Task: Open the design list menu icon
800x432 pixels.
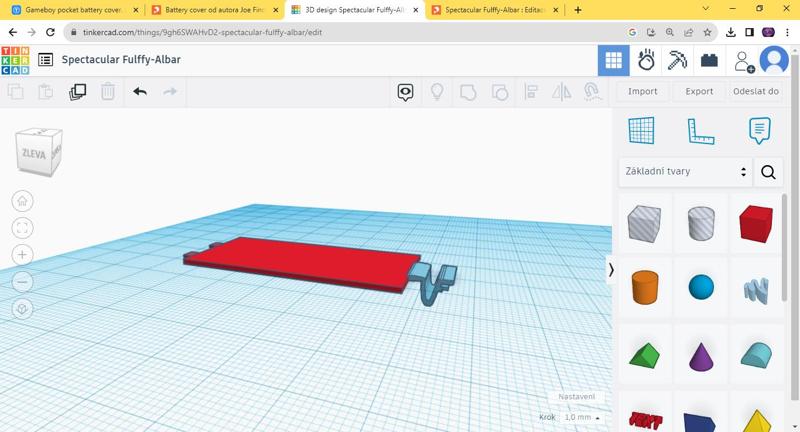Action: pyautogui.click(x=45, y=60)
